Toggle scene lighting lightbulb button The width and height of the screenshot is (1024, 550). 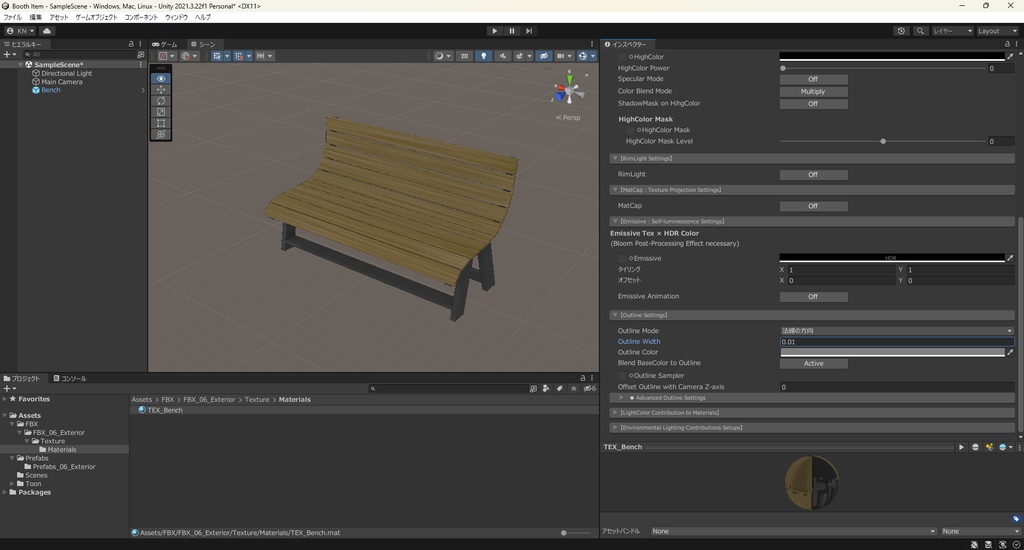pos(484,56)
